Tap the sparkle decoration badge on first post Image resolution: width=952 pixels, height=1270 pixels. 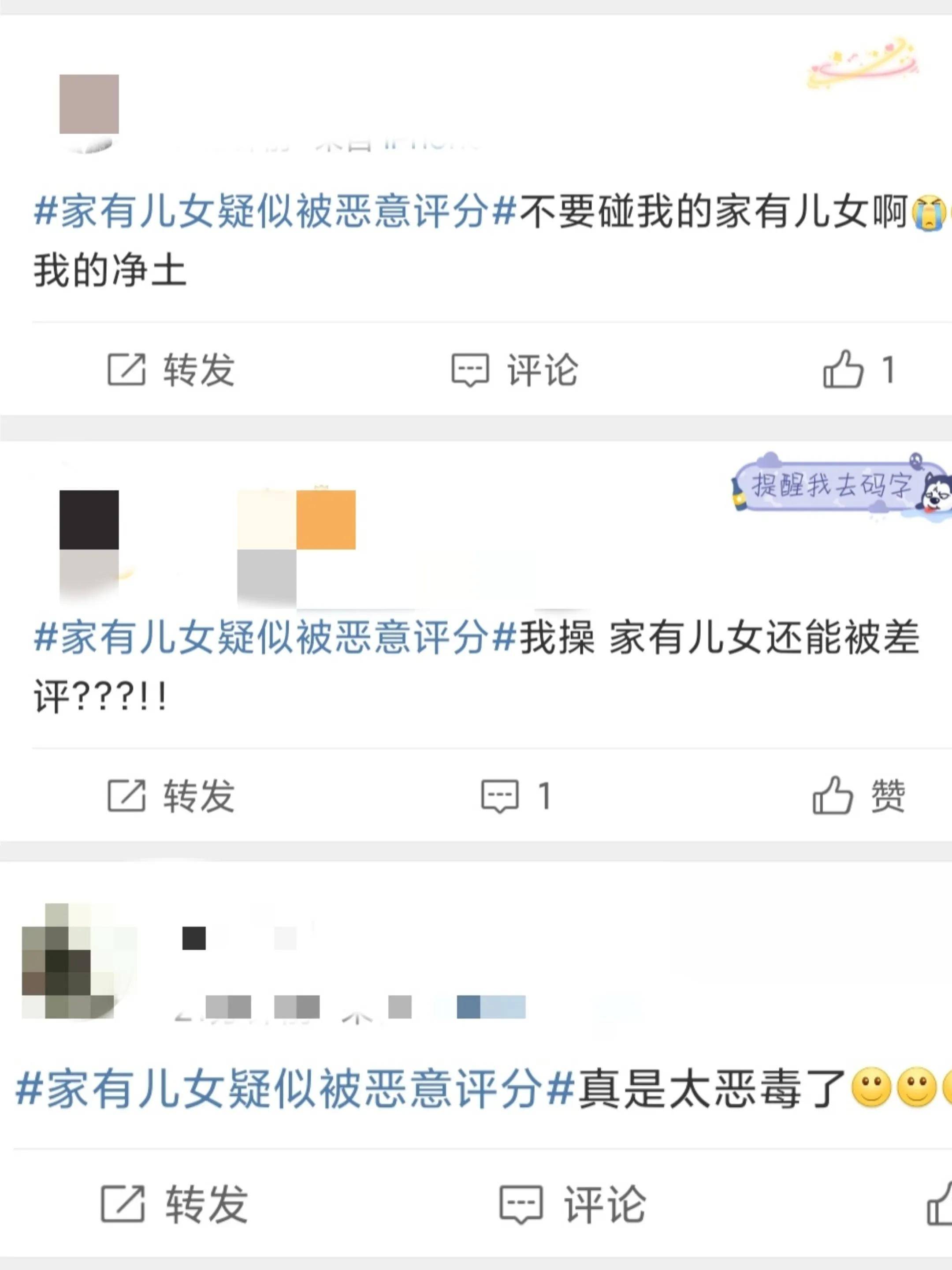point(863,63)
